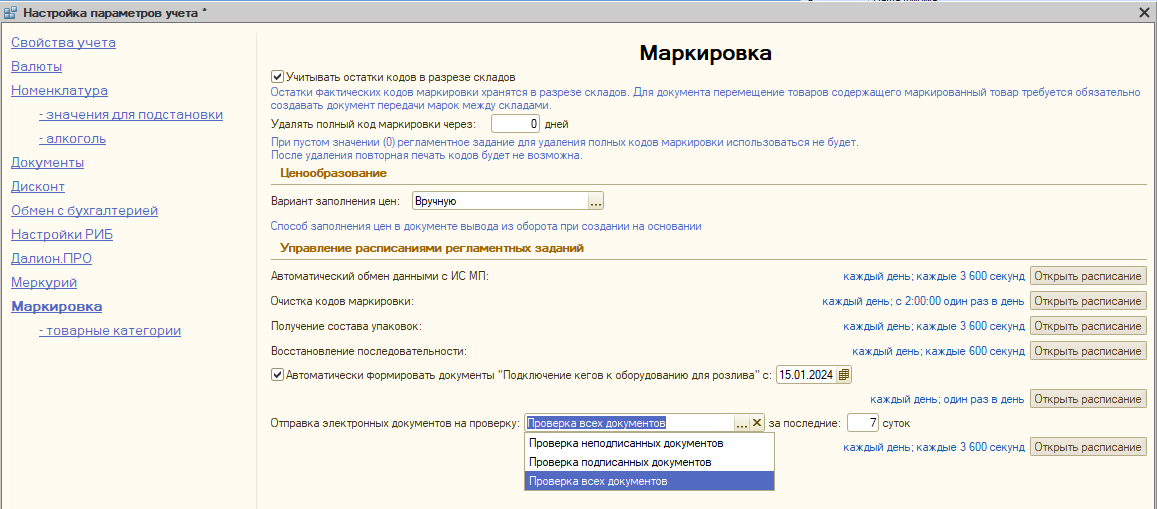1157x509 pixels.
Task: Open 'товарные категории' subsection
Action: [x=110, y=330]
